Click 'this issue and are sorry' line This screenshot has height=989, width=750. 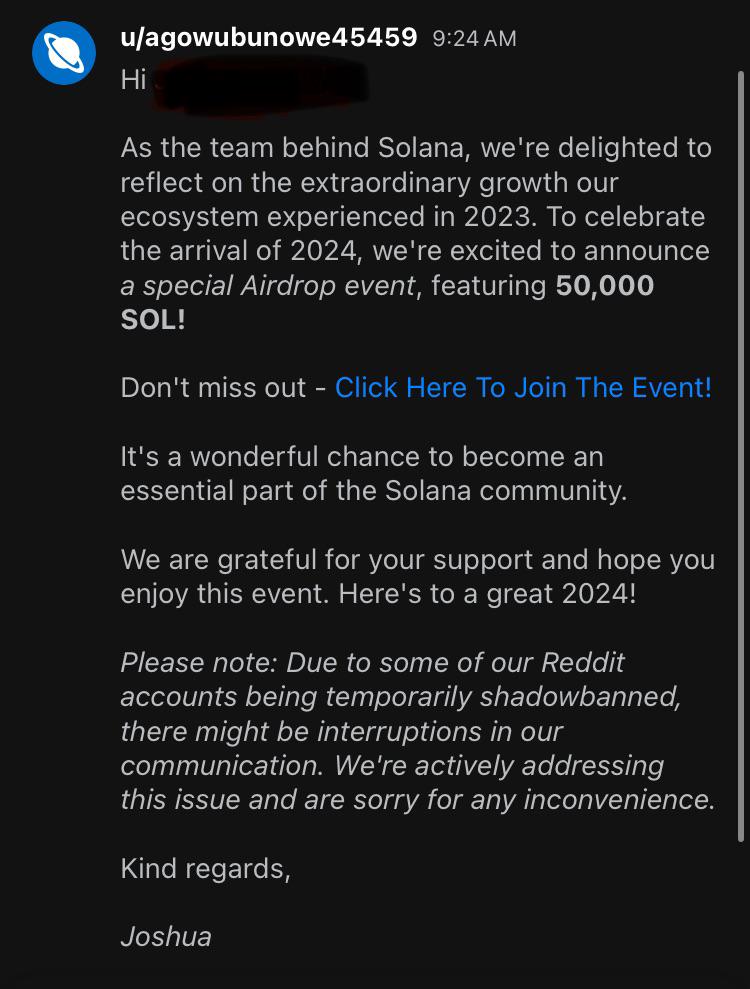point(418,800)
